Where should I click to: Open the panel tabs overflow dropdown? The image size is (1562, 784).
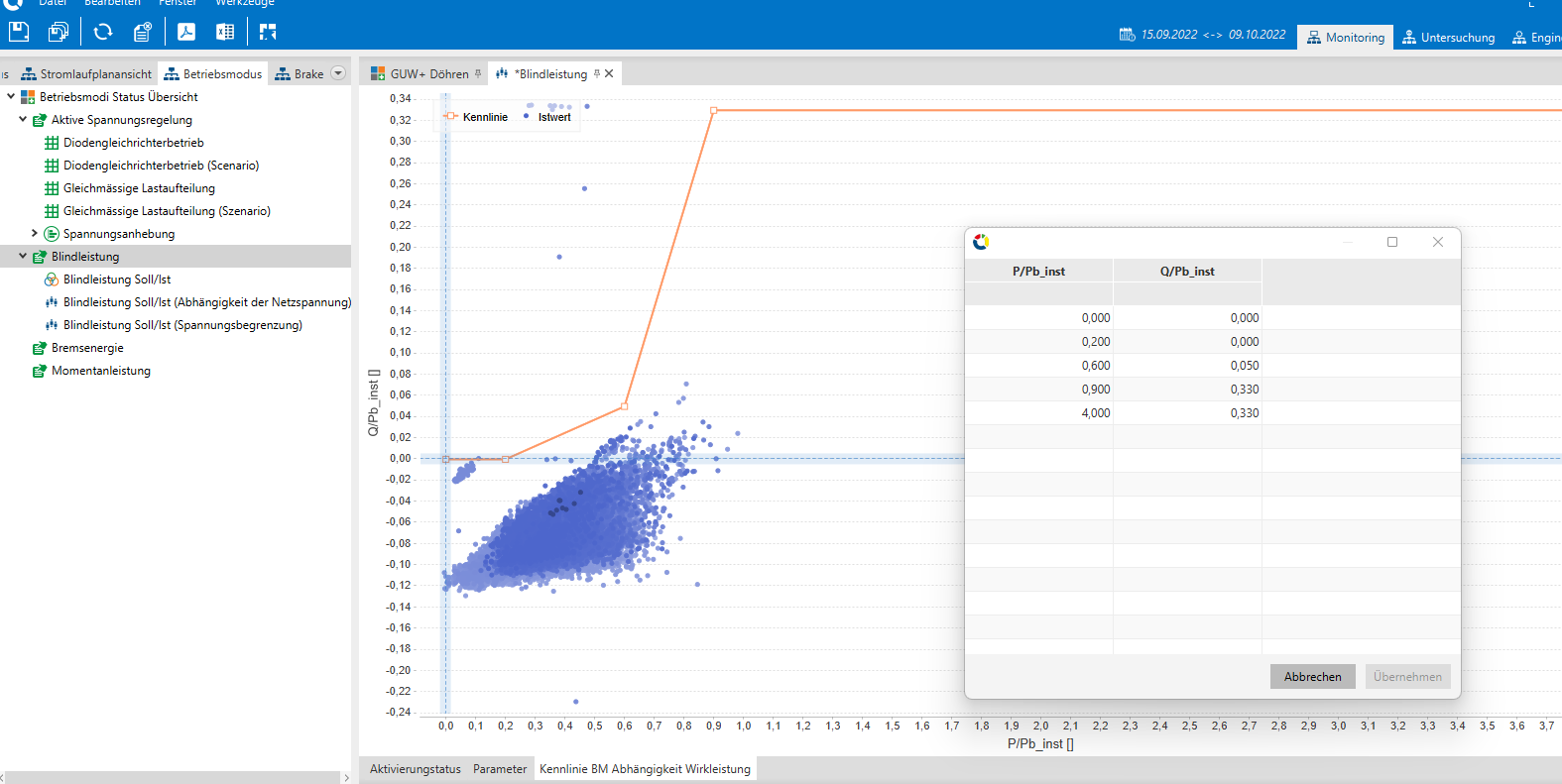(338, 73)
